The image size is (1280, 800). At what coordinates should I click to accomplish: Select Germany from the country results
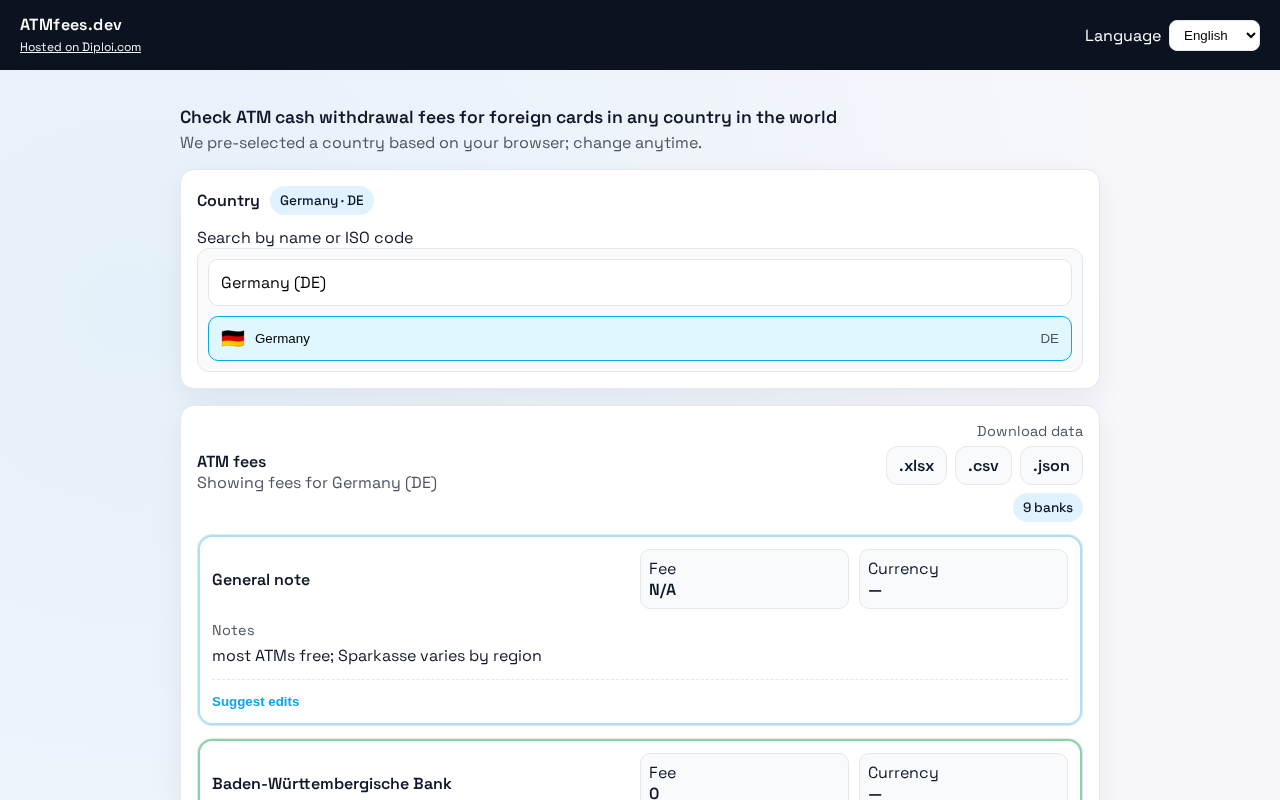[x=640, y=339]
